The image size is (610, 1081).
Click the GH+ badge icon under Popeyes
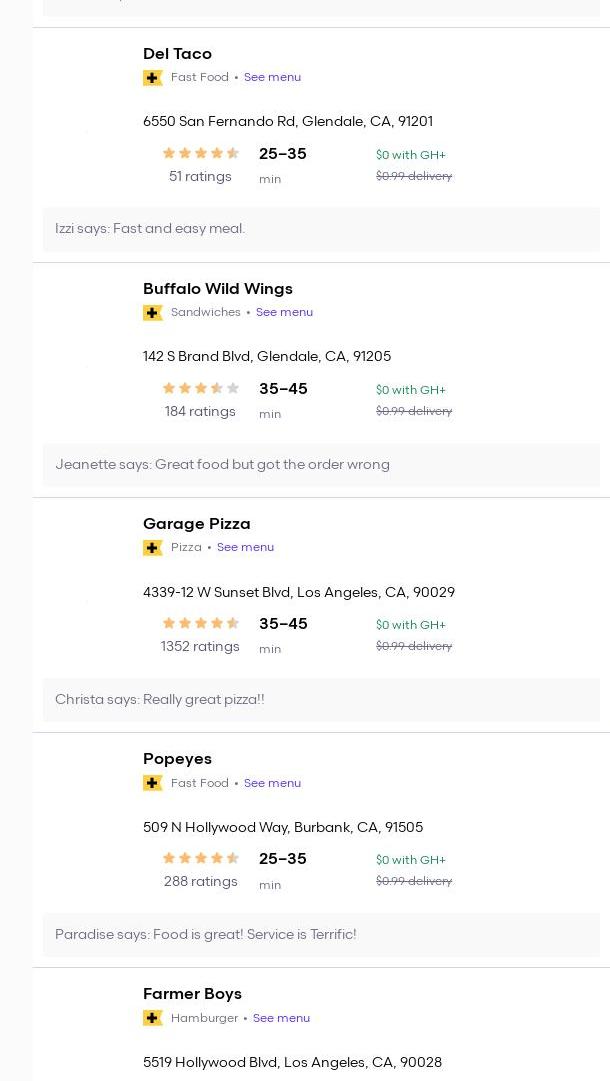point(152,783)
